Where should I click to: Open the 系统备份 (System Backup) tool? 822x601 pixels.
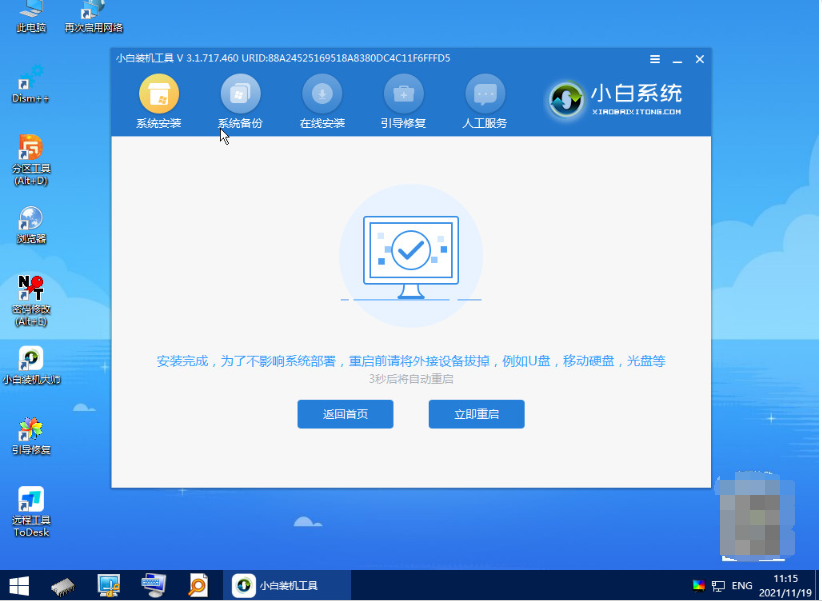241,99
